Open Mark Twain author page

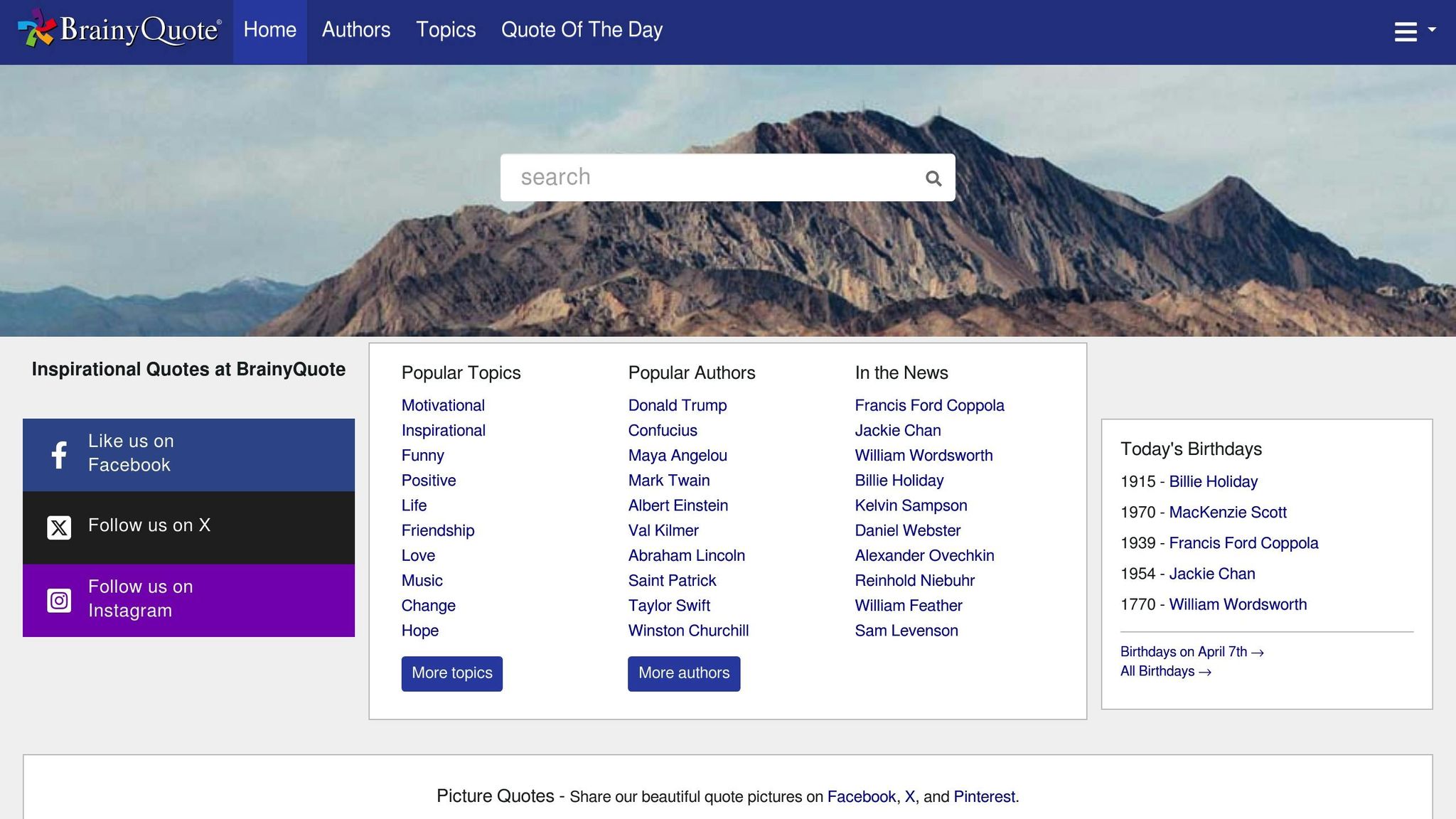click(669, 480)
